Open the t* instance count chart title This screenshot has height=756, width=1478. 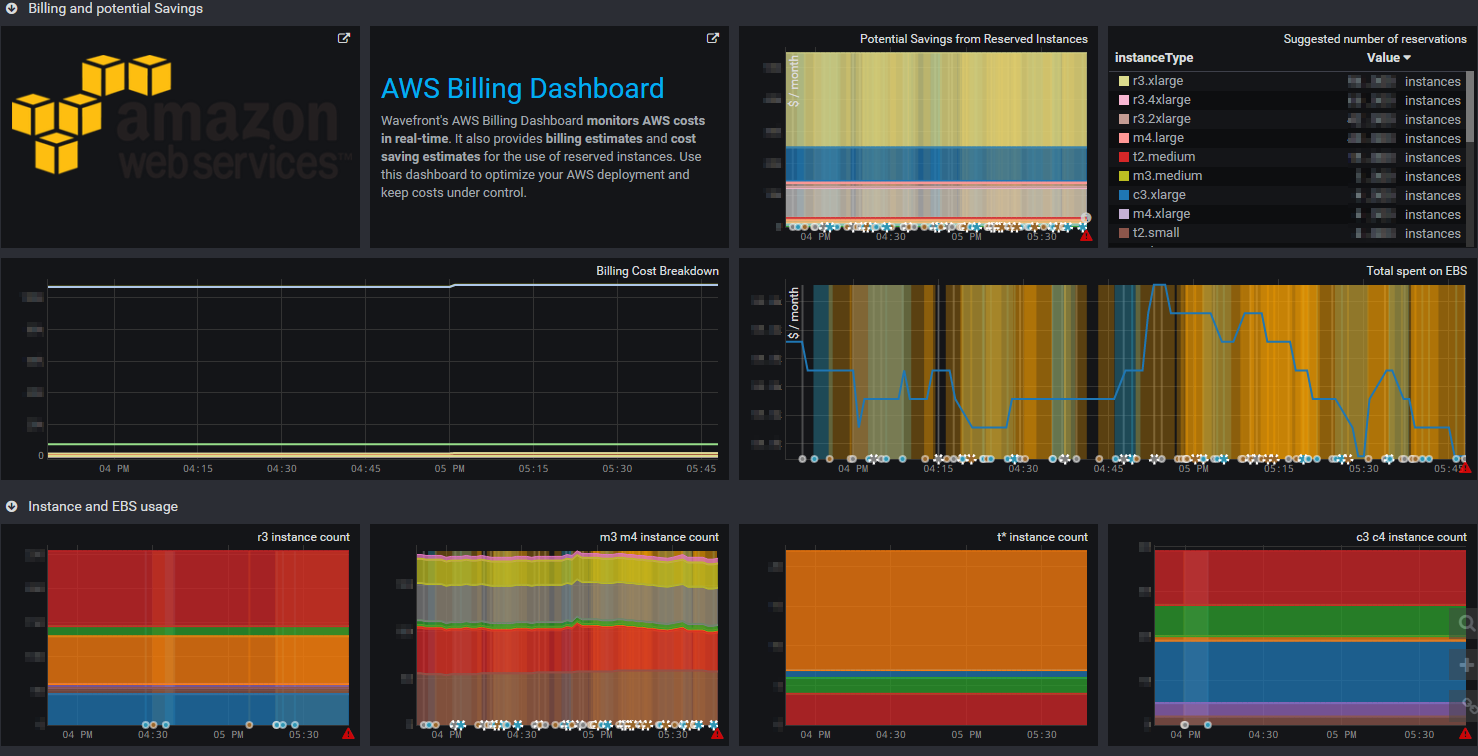click(1042, 537)
